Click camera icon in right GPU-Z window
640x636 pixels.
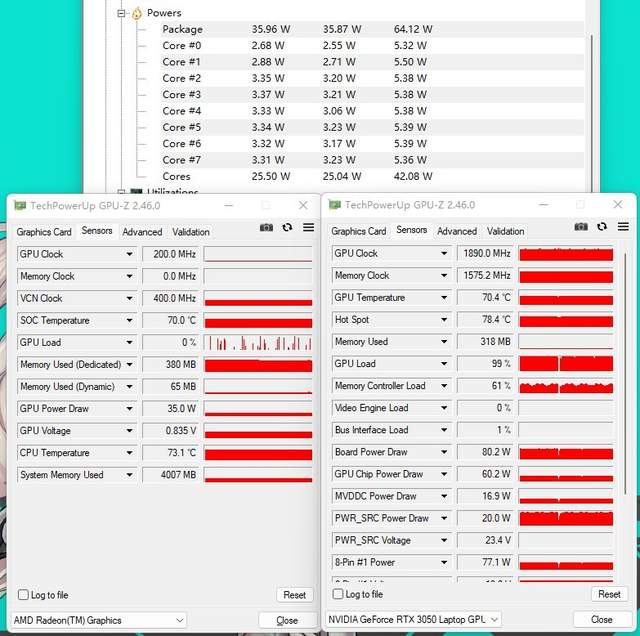(x=581, y=227)
